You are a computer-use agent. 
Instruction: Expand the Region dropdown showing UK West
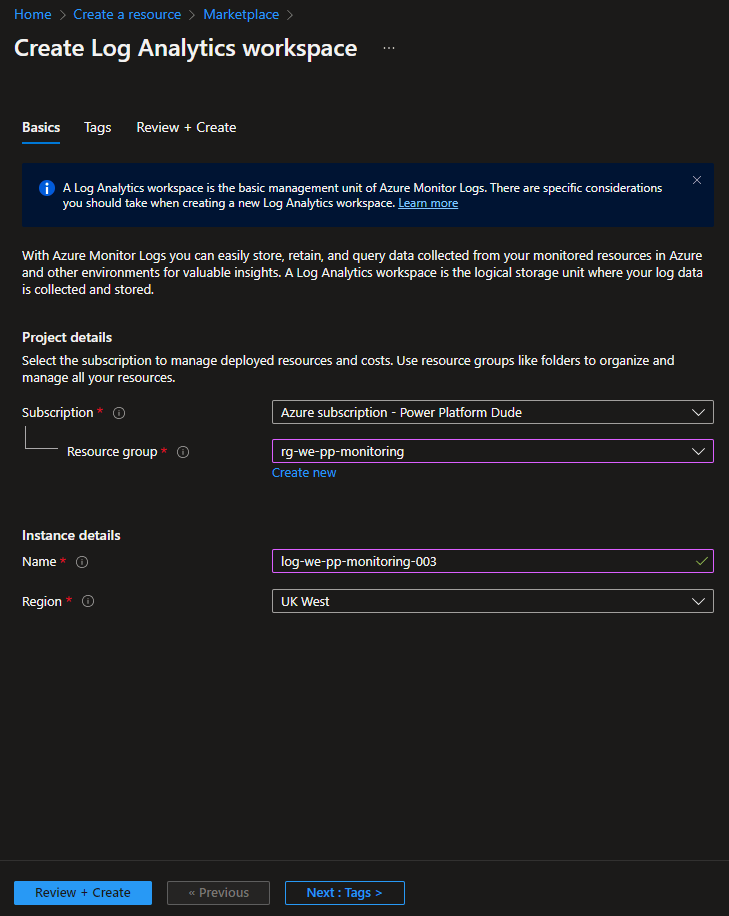pos(492,601)
